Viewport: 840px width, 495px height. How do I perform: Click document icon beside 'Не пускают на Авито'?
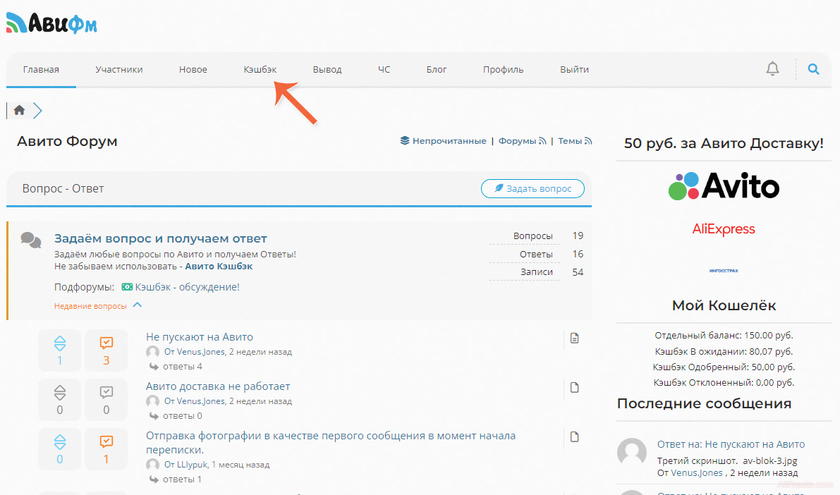[574, 339]
